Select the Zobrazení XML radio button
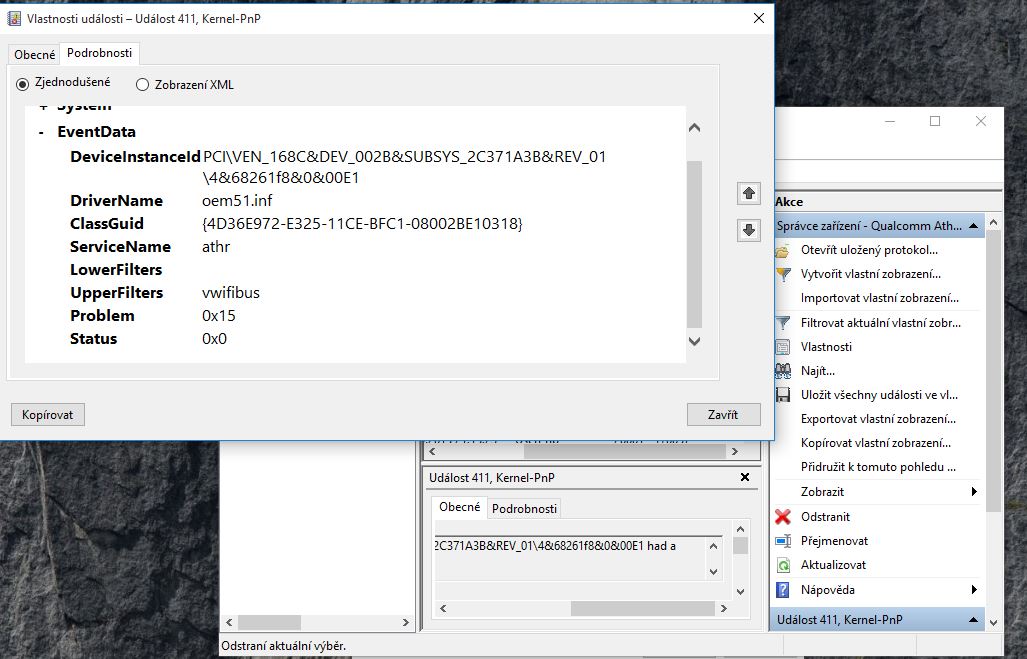The width and height of the screenshot is (1027, 659). pyautogui.click(x=142, y=85)
